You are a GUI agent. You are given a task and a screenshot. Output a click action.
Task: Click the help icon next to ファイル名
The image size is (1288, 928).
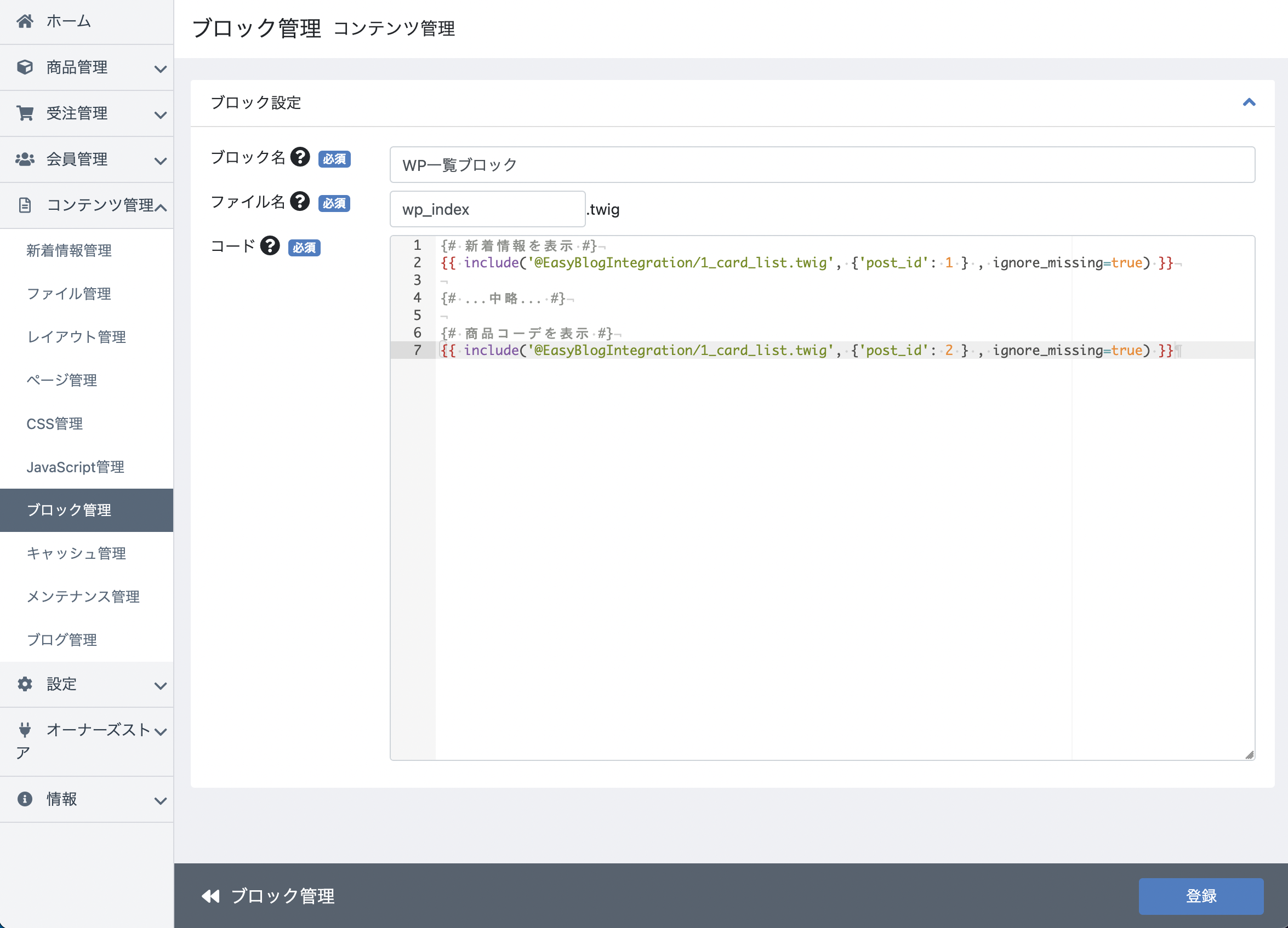click(x=300, y=201)
